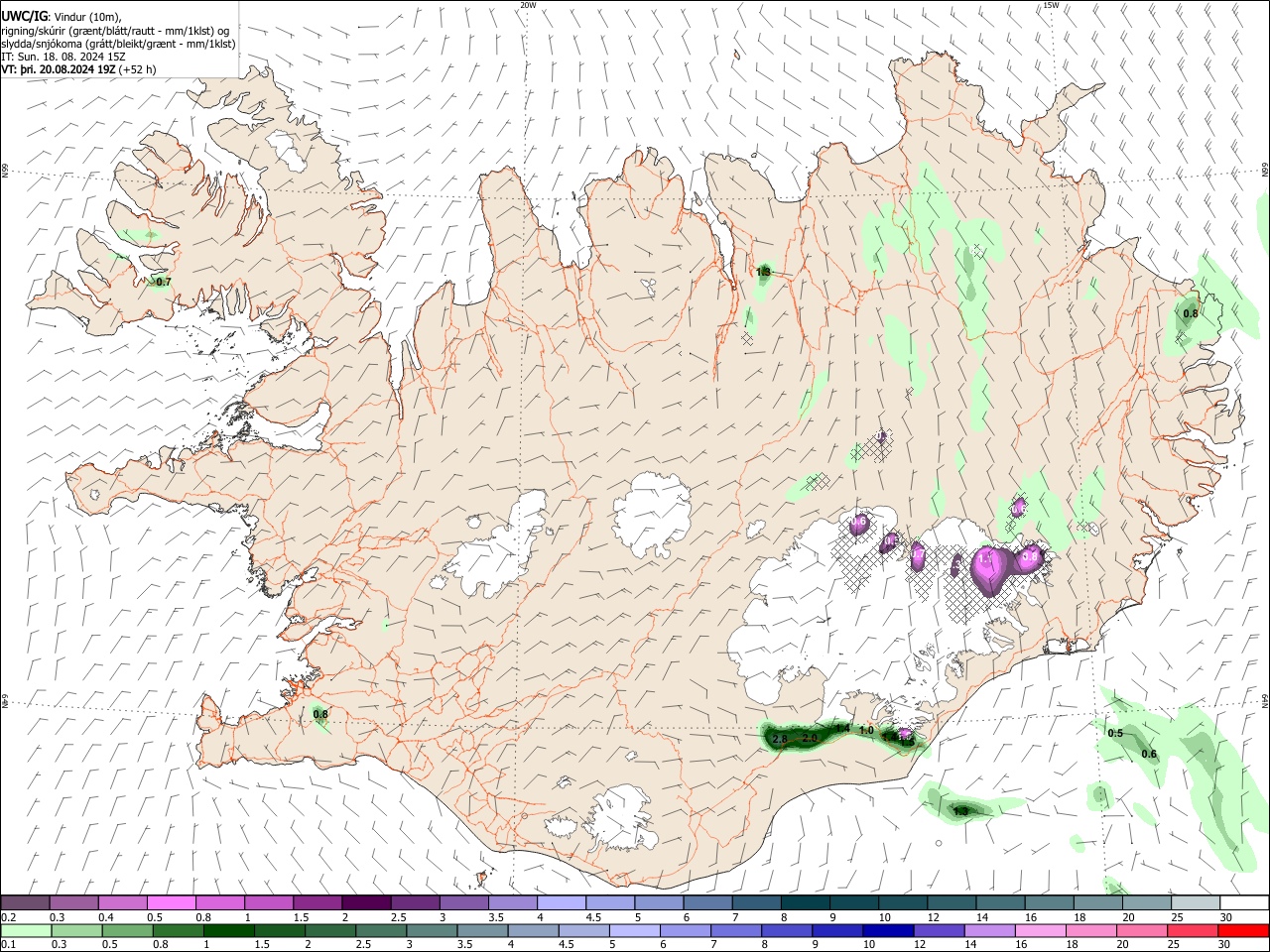The width and height of the screenshot is (1270, 952).
Task: Click the 25 label on the rain scale
Action: pos(1174,945)
